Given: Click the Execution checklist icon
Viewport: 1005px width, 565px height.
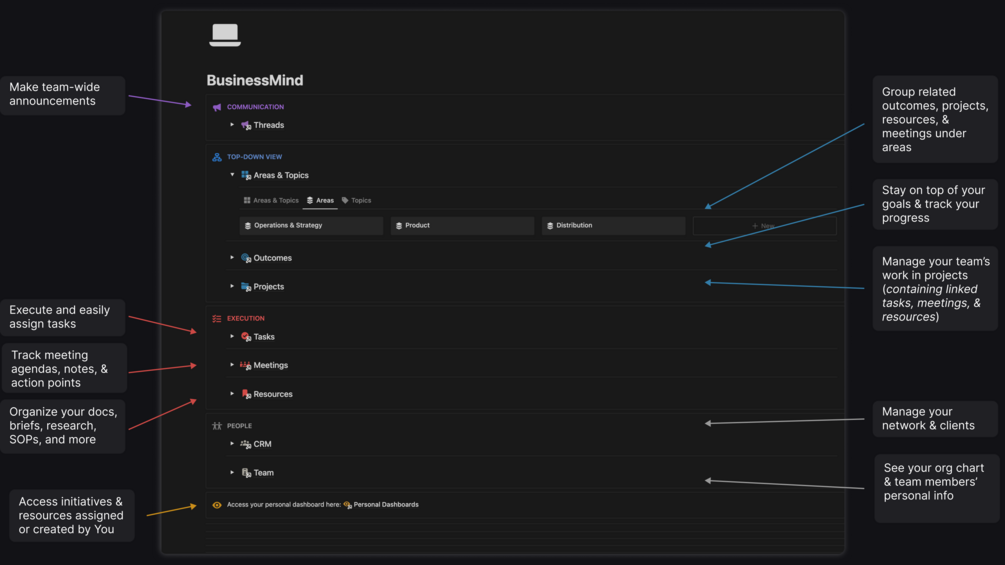Looking at the screenshot, I should [217, 318].
